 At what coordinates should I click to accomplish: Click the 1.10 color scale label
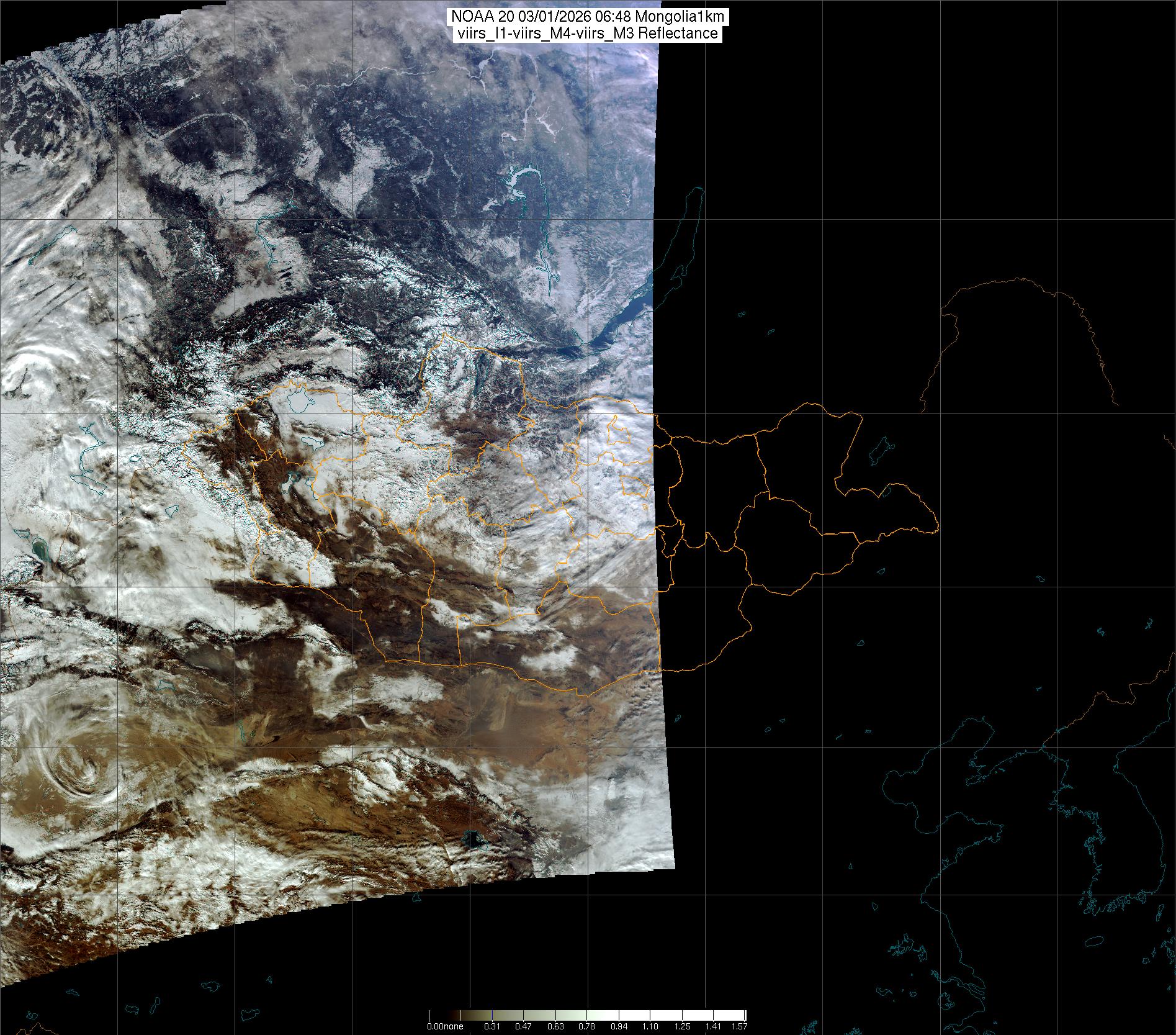click(650, 1026)
